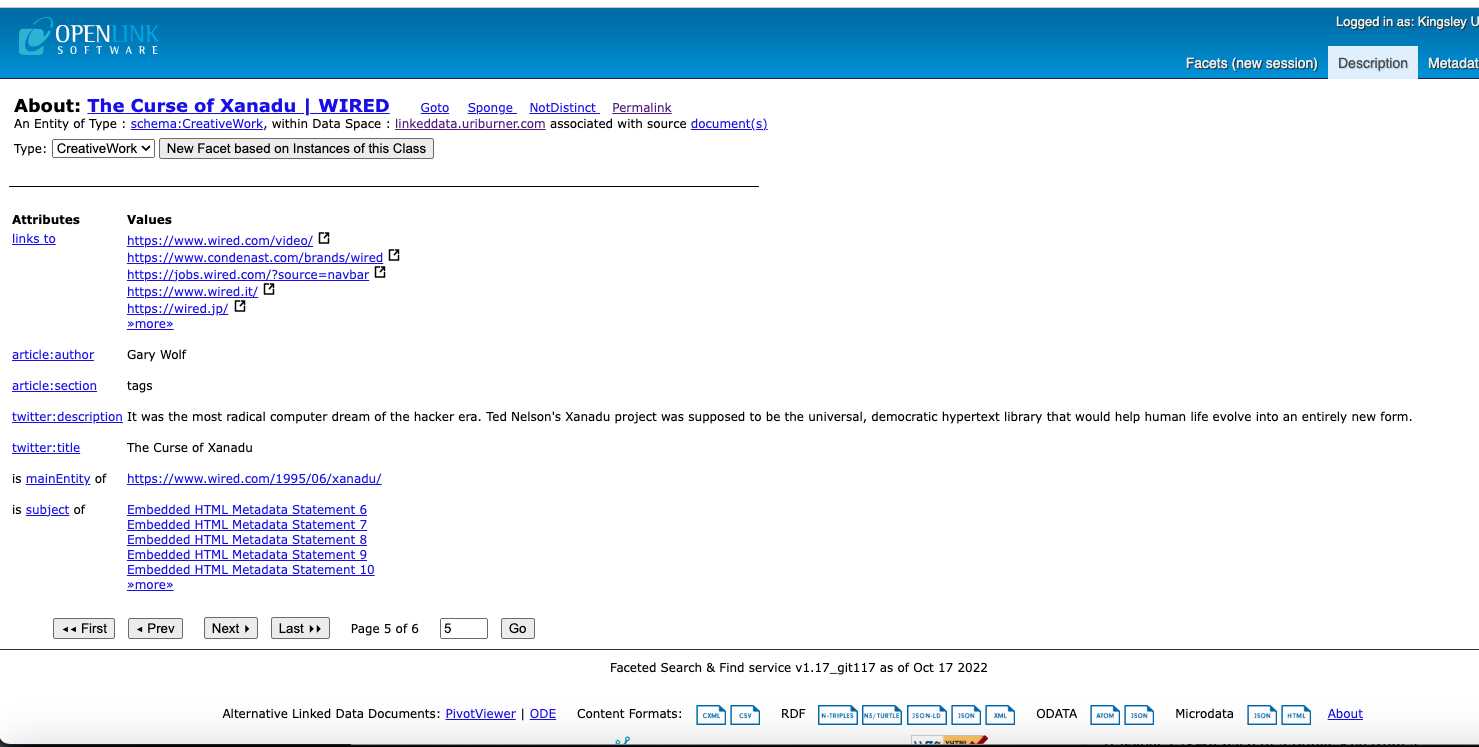Click the OpenLink Software logo

(88, 38)
